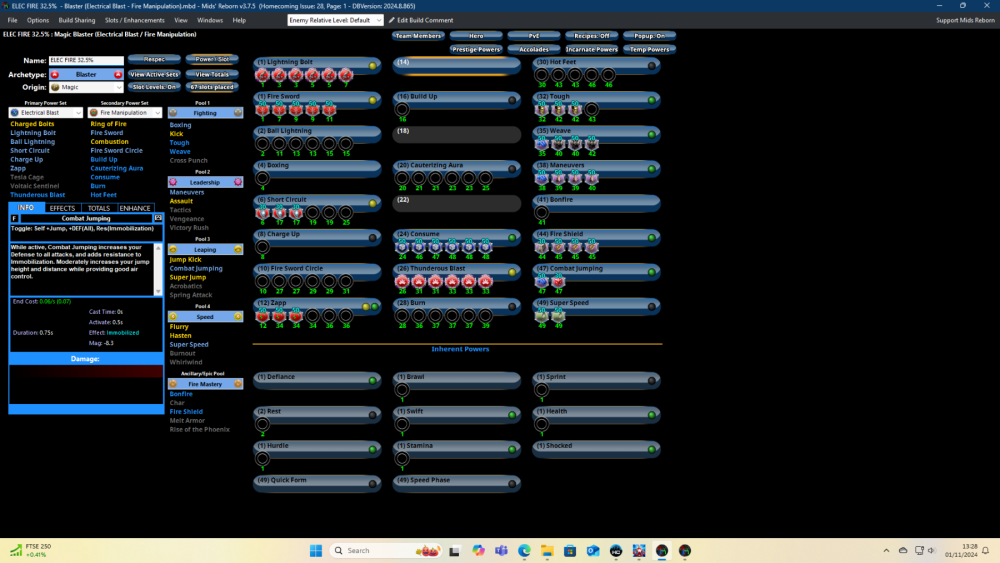Click Maneuvers' level 38 enhancement icon
1000x563 pixels.
point(541,179)
